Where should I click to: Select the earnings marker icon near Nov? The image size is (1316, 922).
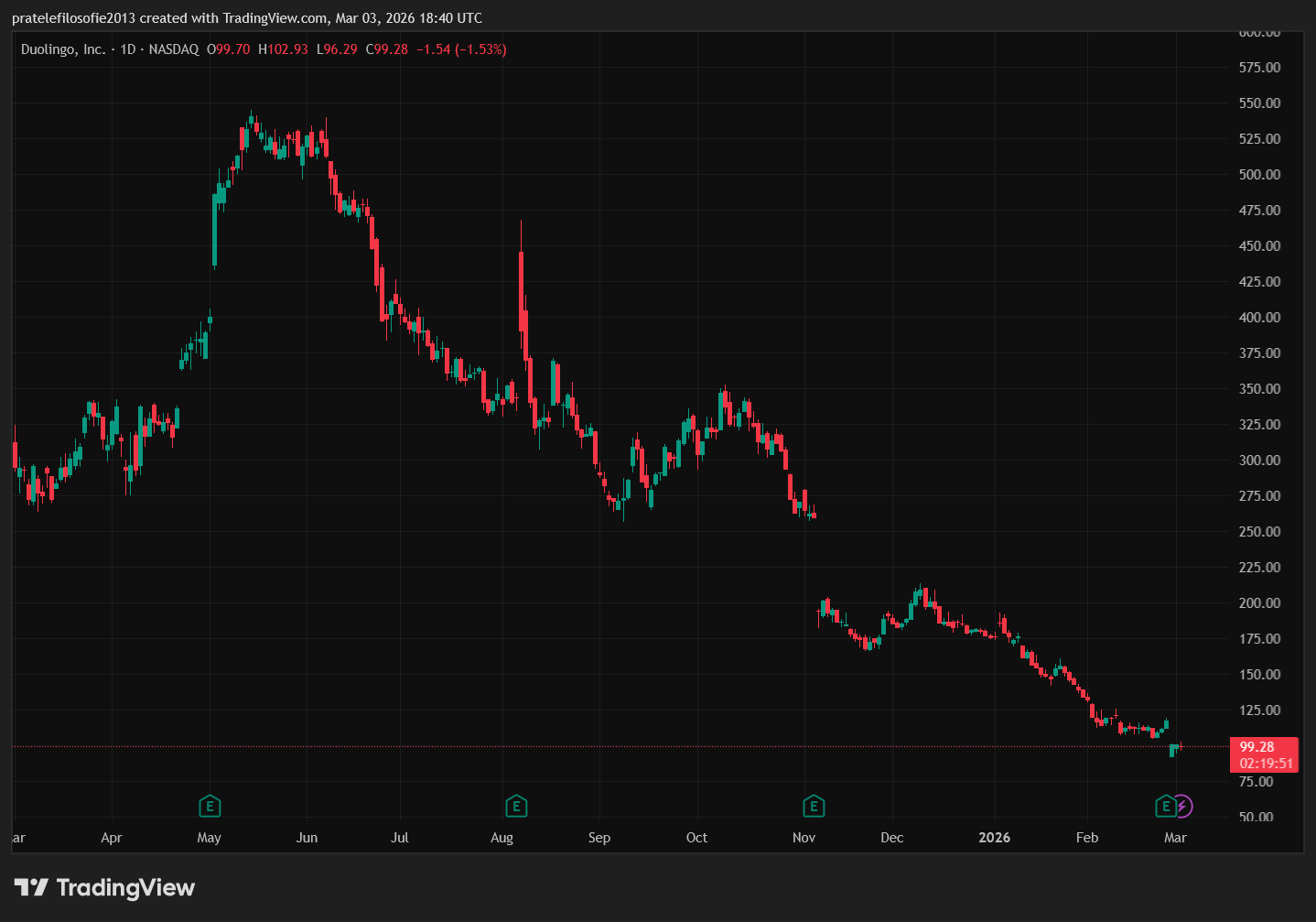point(813,807)
